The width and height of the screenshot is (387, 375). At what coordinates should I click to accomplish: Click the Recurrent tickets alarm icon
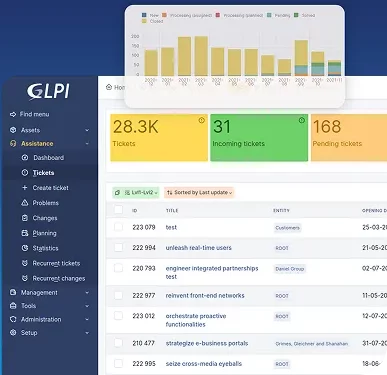tap(25, 263)
